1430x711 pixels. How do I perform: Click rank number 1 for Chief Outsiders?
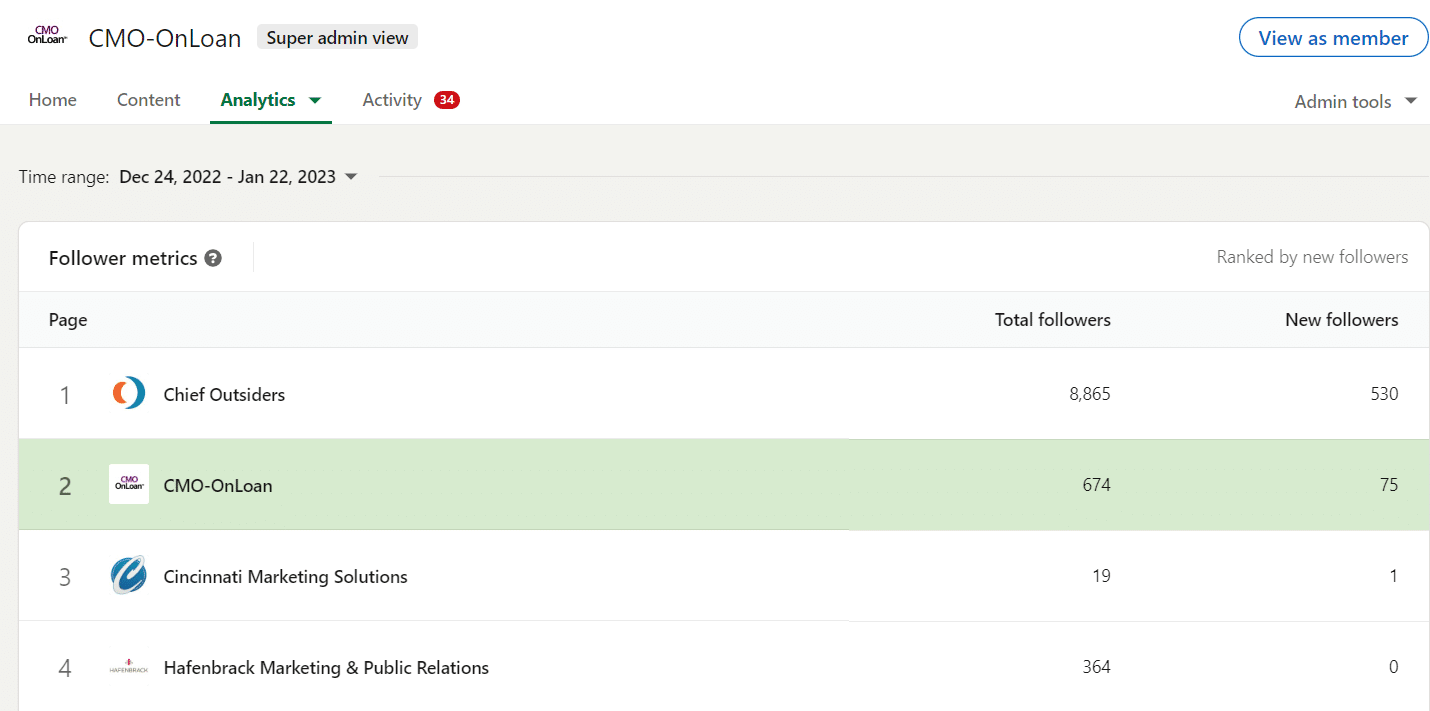coord(65,395)
